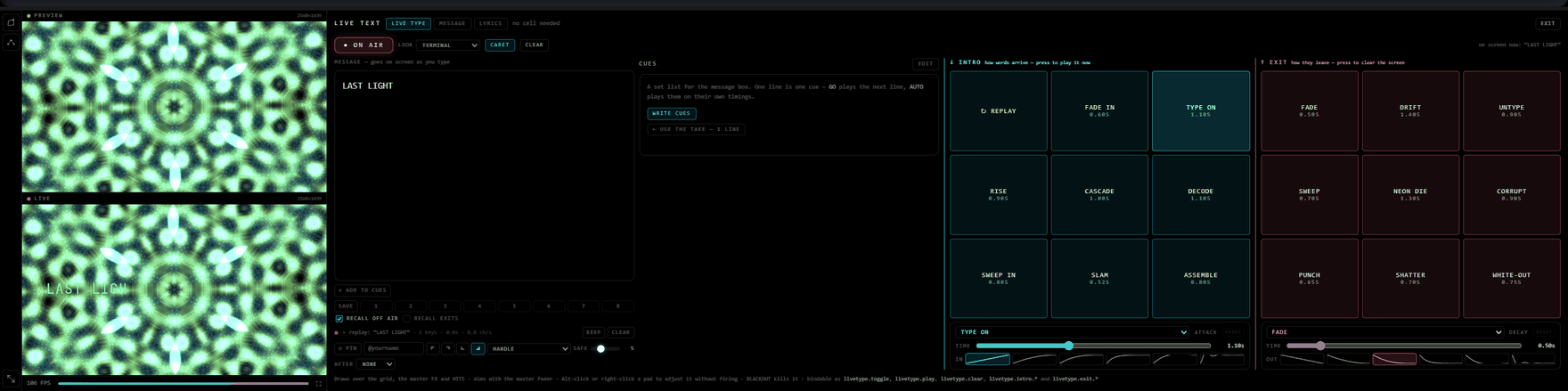The image size is (1568, 391).
Task: Trigger the CASCADE intro pad
Action: pyautogui.click(x=1099, y=195)
